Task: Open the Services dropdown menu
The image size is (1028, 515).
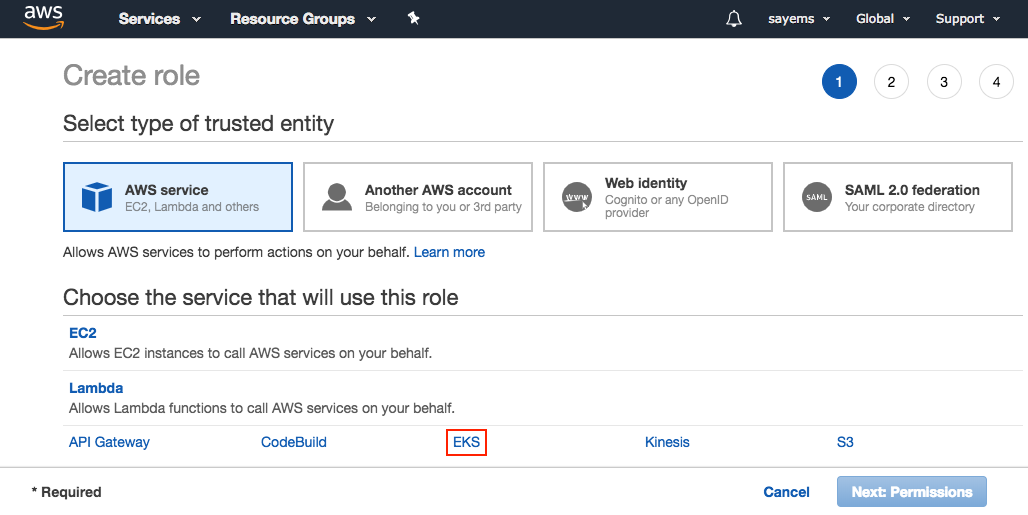Action: click(x=159, y=18)
